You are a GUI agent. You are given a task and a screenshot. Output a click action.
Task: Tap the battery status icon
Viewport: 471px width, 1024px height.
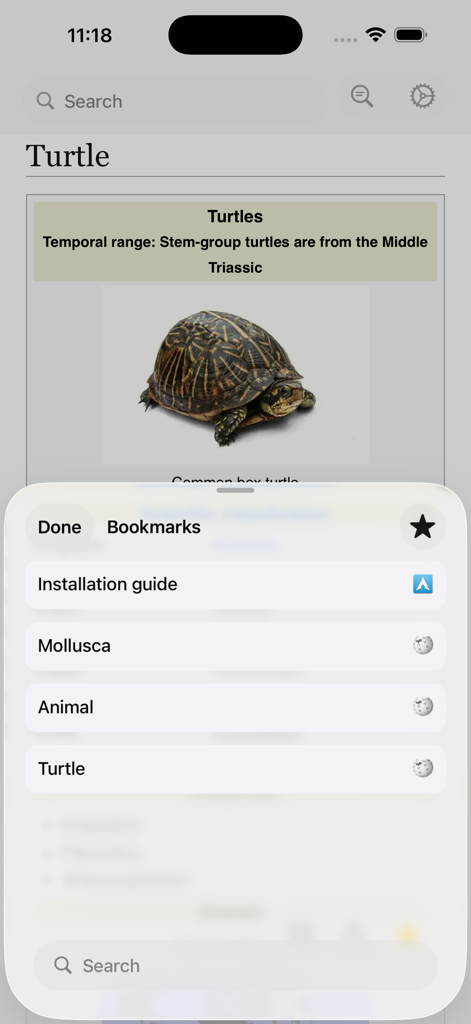[x=410, y=35]
